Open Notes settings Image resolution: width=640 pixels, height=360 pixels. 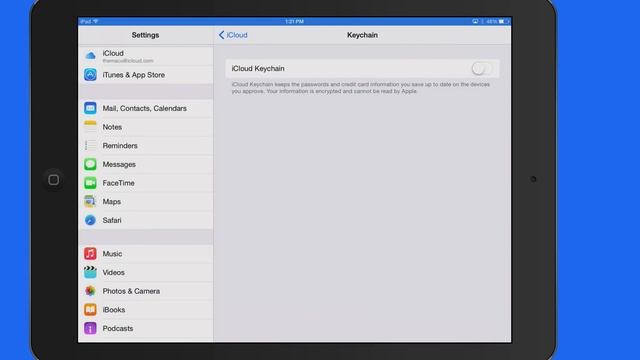click(x=145, y=127)
